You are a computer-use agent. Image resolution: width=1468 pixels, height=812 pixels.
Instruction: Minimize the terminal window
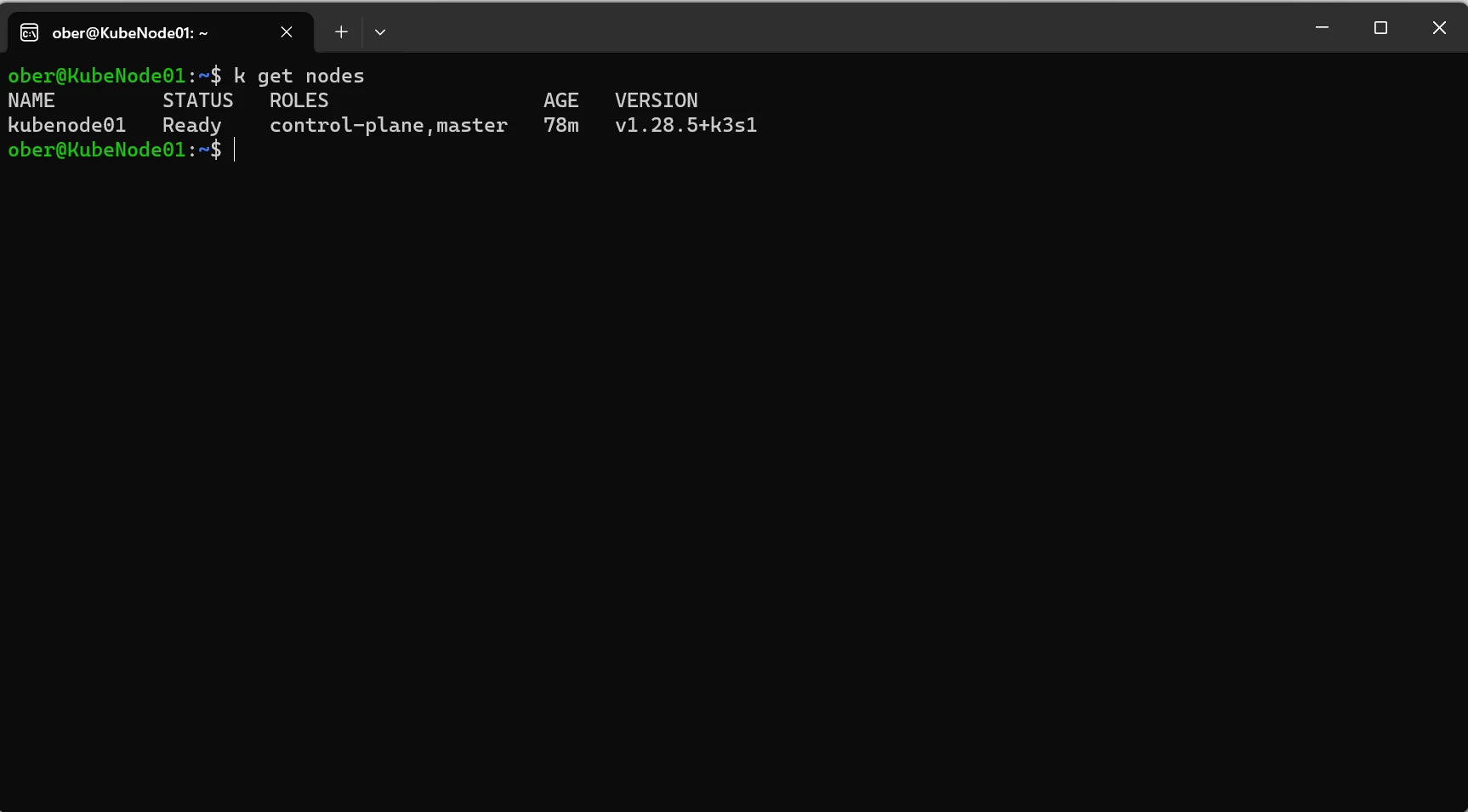pos(1322,28)
